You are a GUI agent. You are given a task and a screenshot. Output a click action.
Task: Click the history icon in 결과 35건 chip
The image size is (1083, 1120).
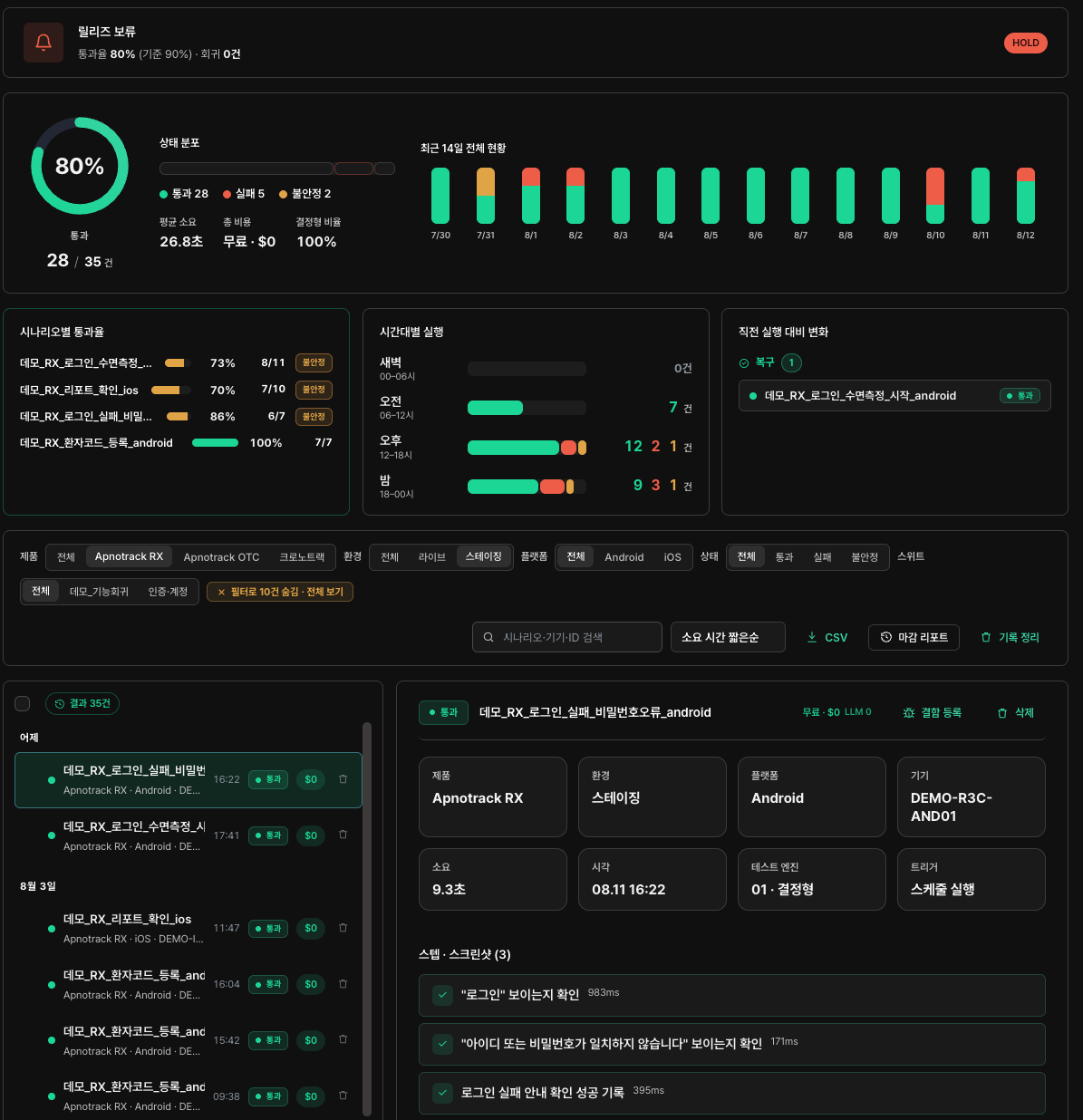click(60, 703)
